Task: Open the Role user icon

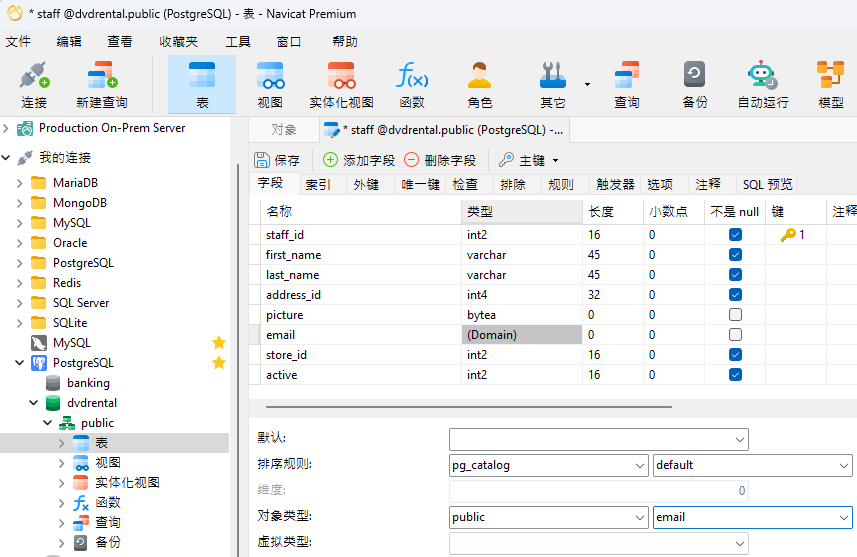Action: click(479, 75)
